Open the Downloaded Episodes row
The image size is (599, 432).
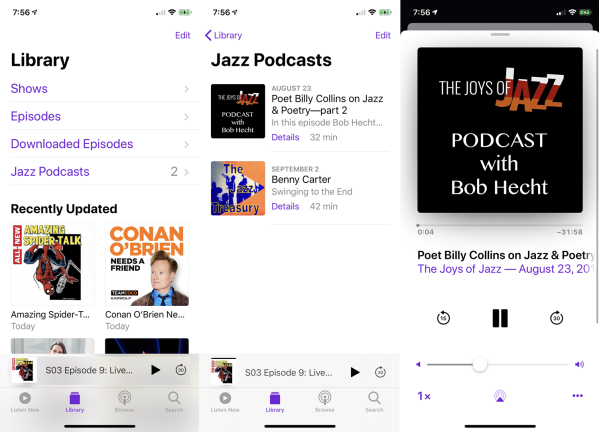click(100, 144)
